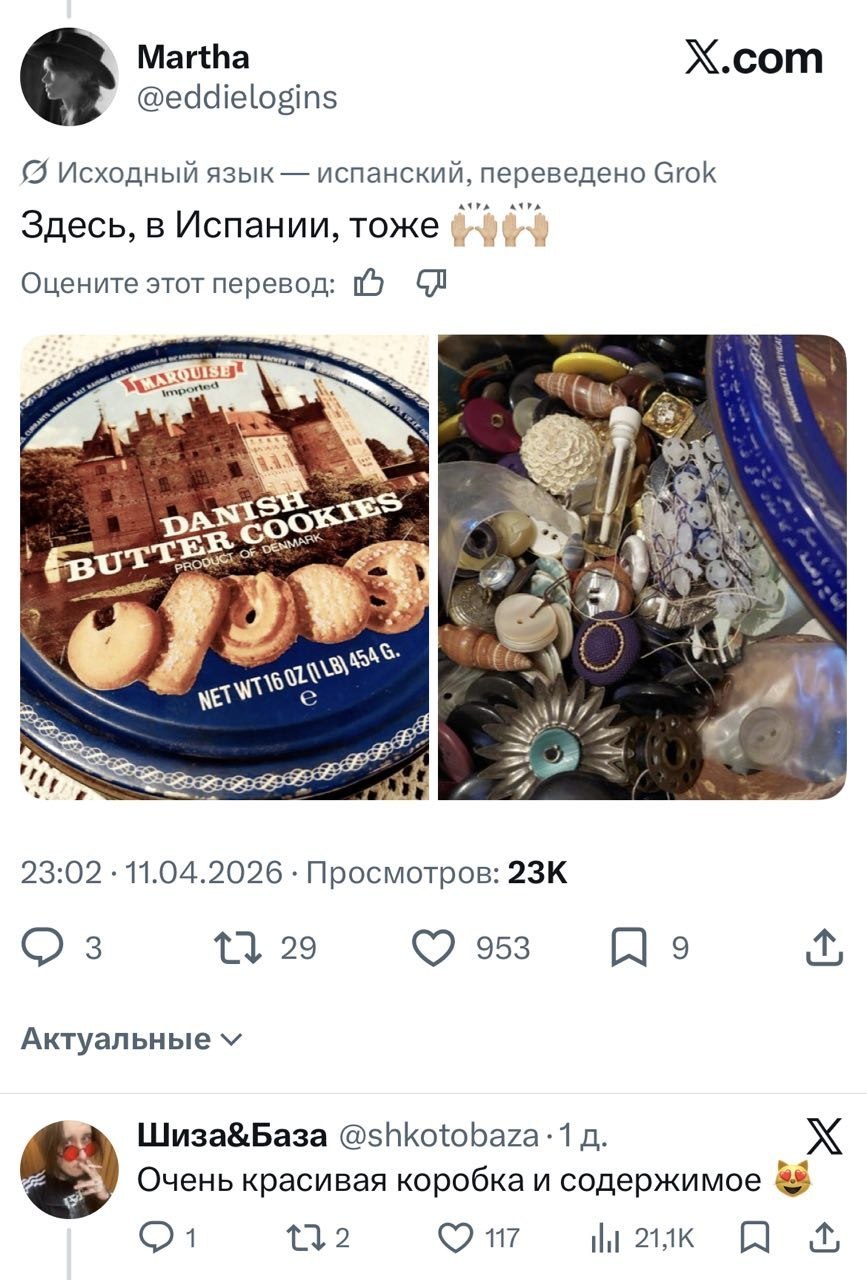Rate the translation with the thumbs up
Image resolution: width=867 pixels, height=1280 pixels.
[369, 284]
